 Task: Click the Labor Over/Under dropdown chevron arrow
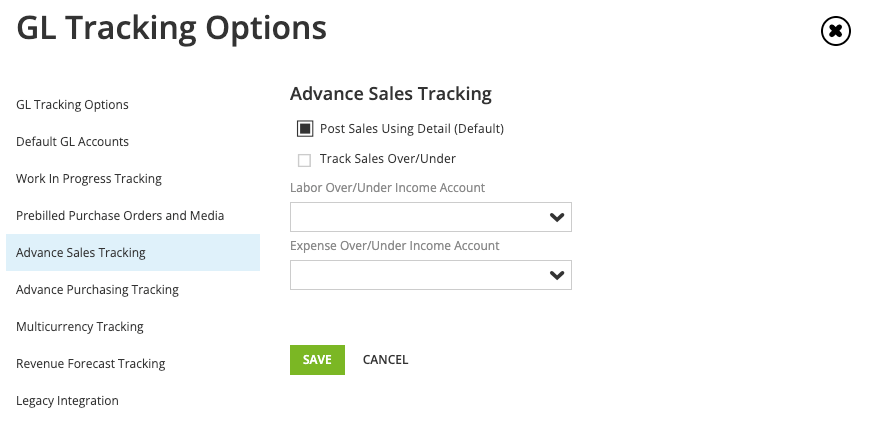(557, 217)
